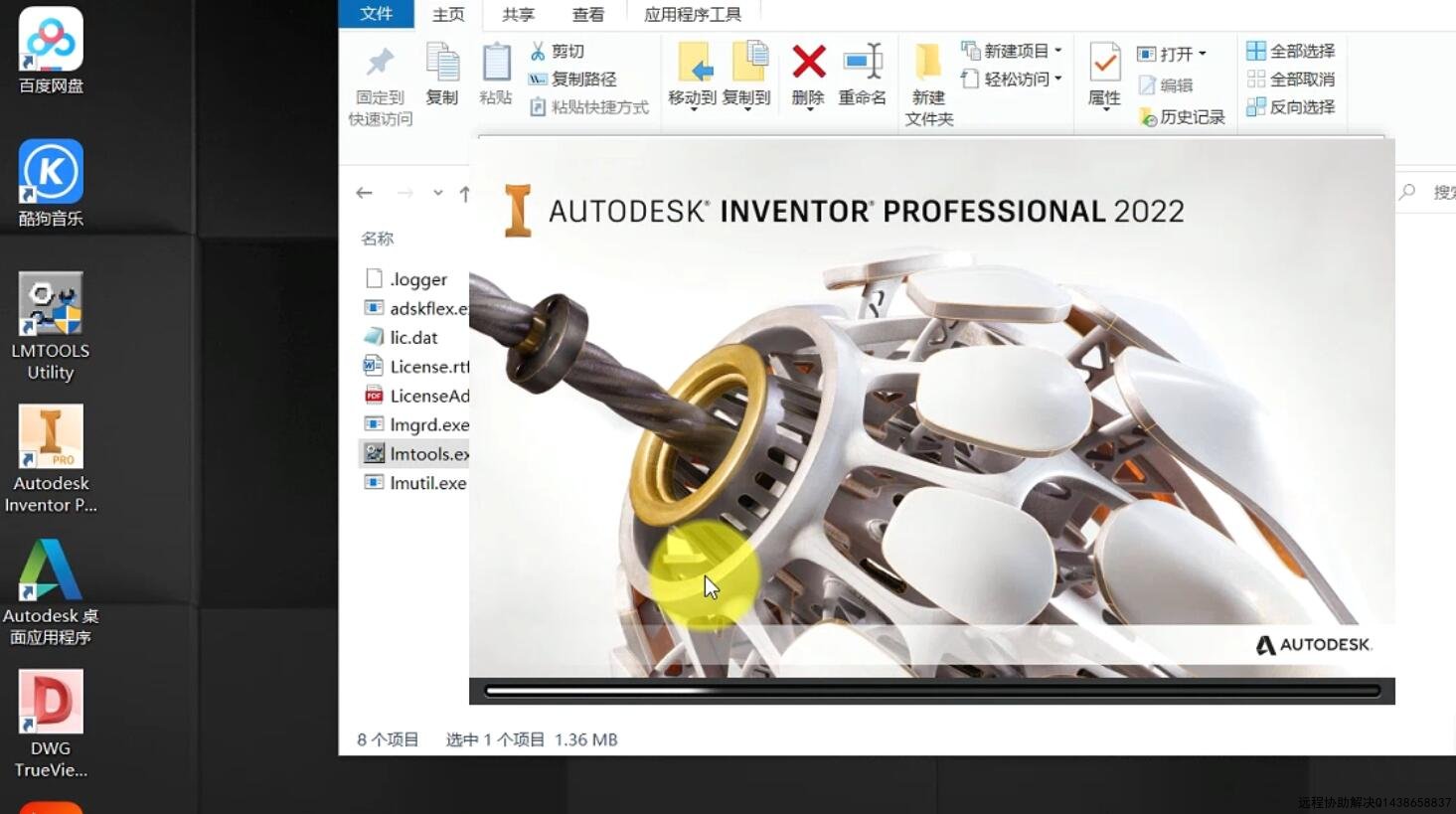The width and height of the screenshot is (1456, 814).
Task: Click the Rename icon in ribbon
Action: click(863, 63)
